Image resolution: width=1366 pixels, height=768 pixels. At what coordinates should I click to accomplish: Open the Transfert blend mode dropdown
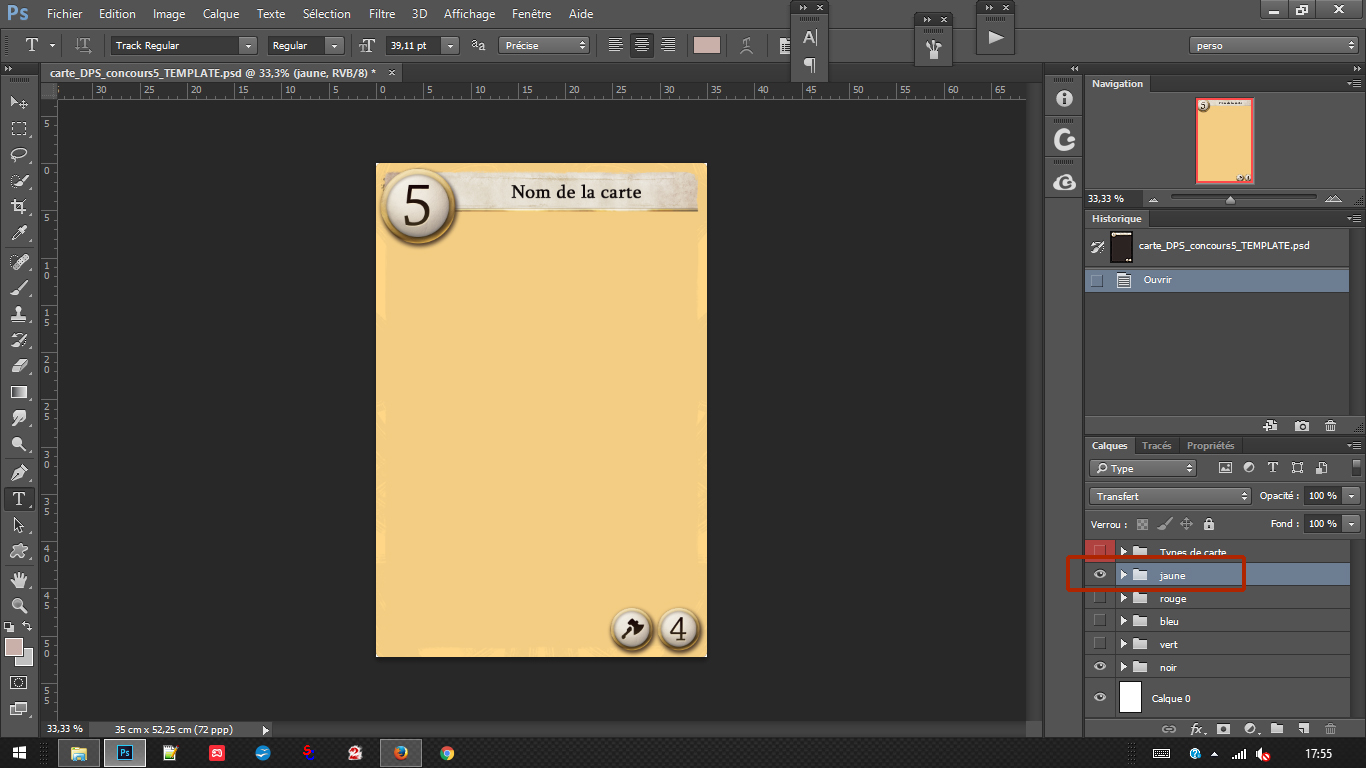click(1169, 496)
